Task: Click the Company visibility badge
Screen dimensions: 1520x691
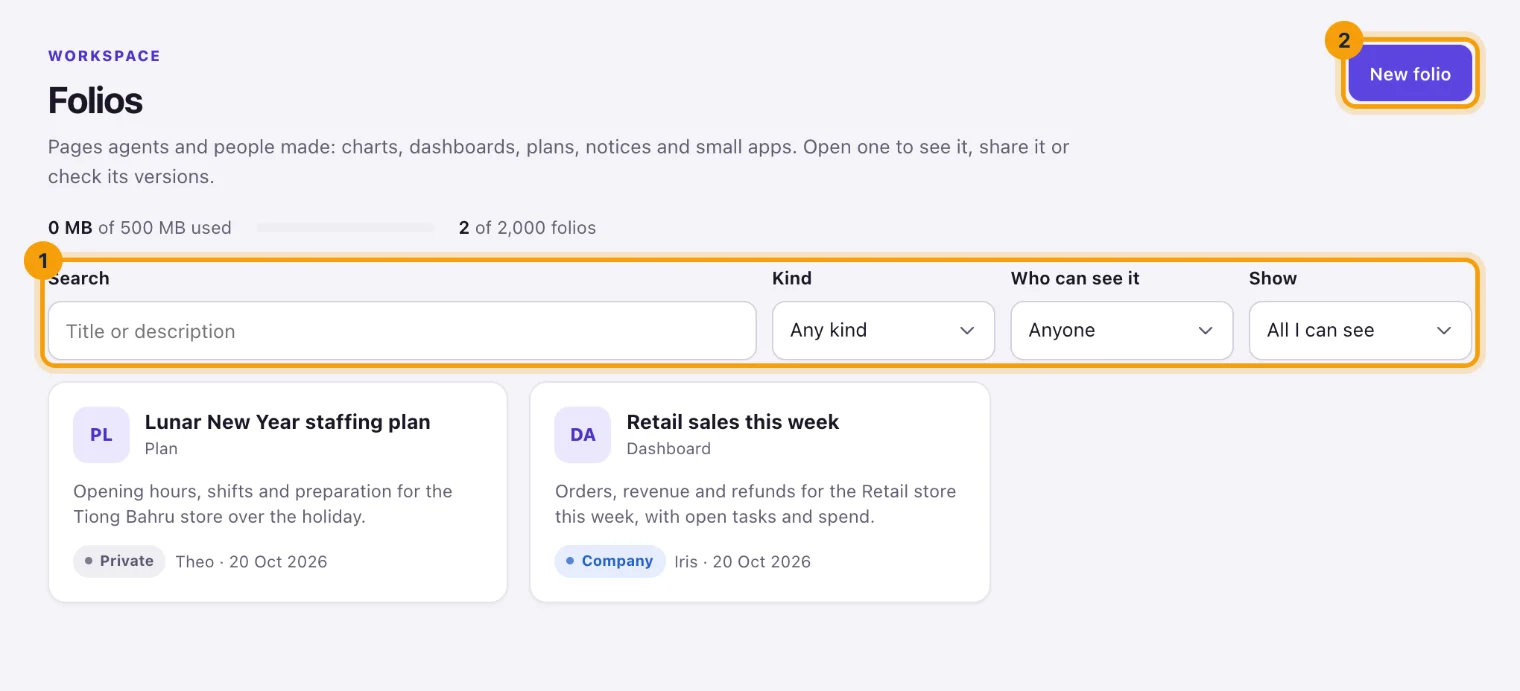Action: click(610, 561)
